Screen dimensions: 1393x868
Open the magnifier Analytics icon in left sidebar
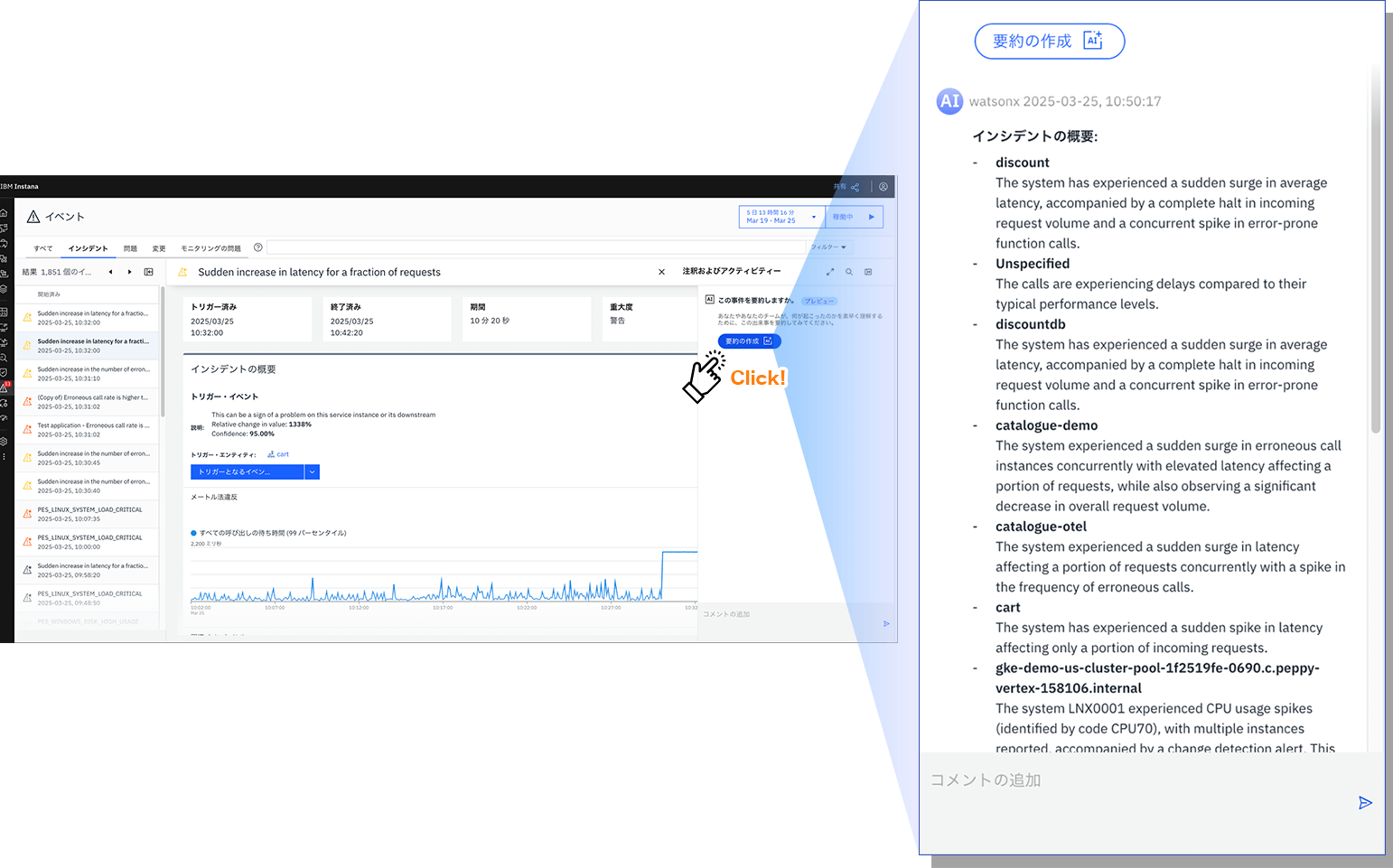tap(4, 359)
